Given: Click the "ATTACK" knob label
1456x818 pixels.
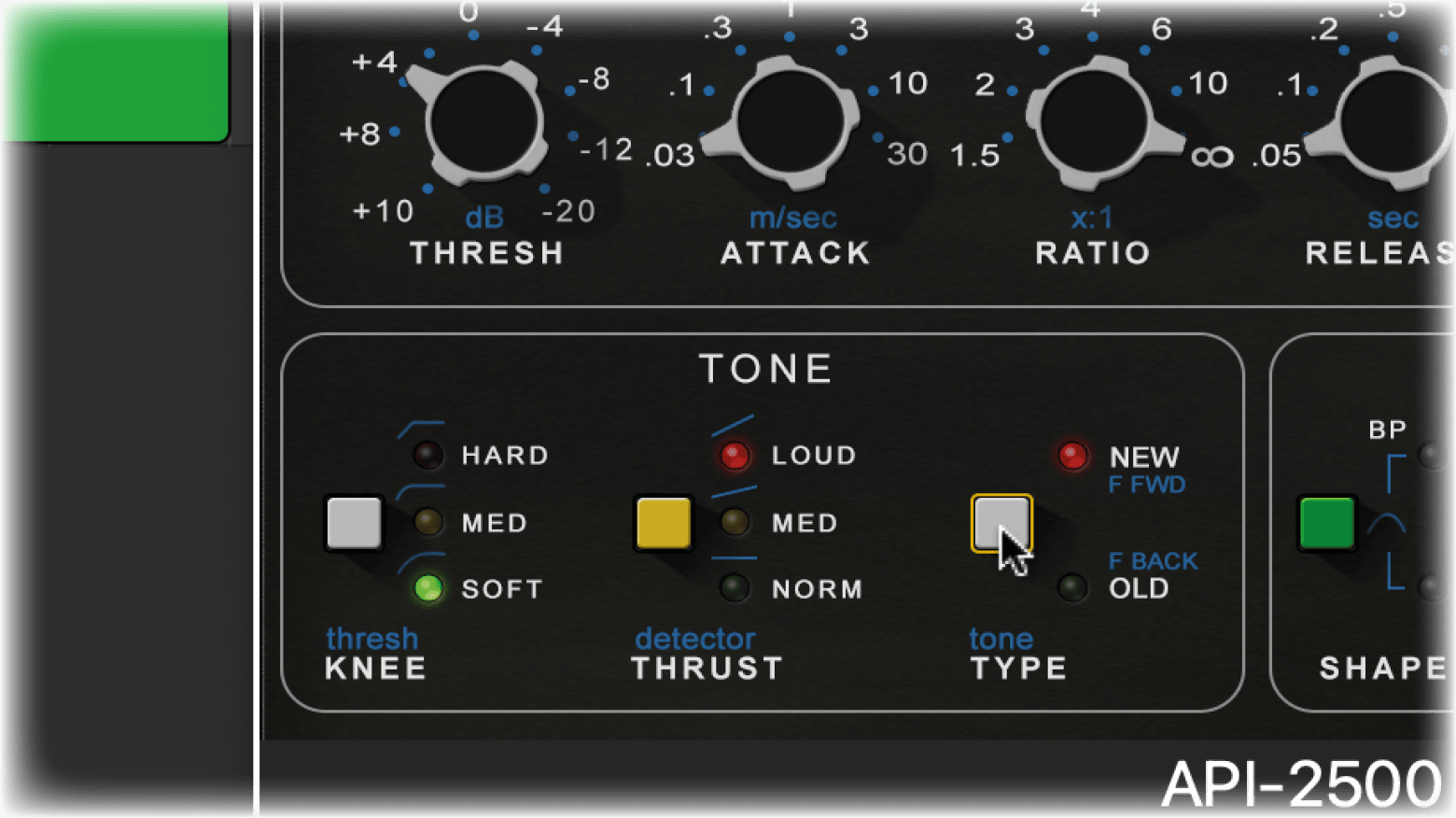Looking at the screenshot, I should (796, 253).
